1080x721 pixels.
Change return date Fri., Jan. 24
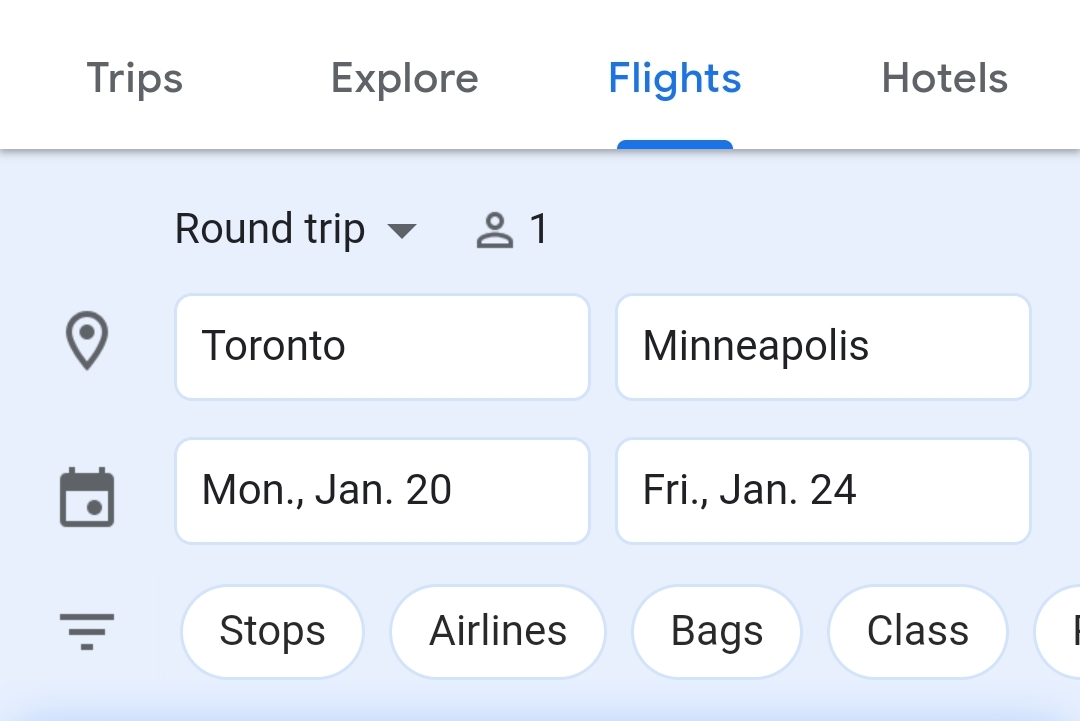(823, 491)
